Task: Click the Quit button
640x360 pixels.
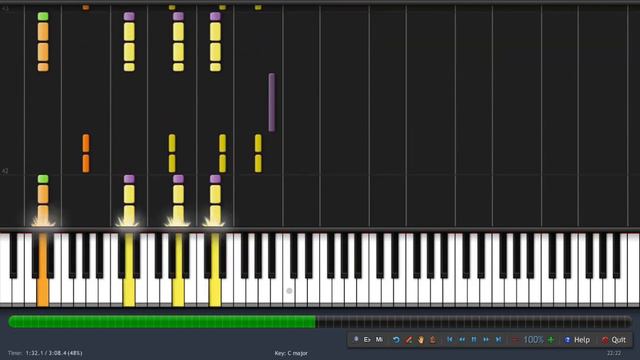Action: point(613,340)
